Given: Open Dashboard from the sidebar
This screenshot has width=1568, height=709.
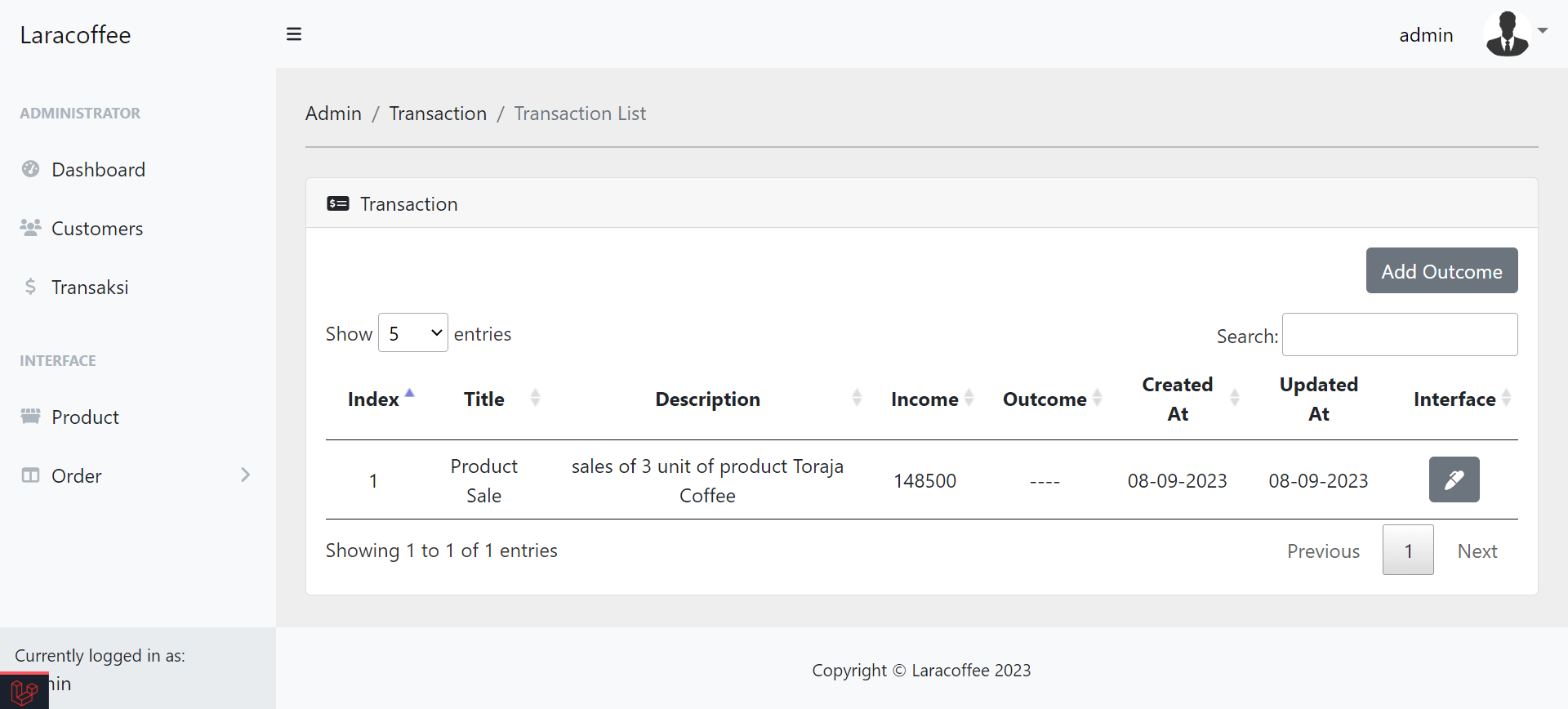Looking at the screenshot, I should click(x=98, y=170).
